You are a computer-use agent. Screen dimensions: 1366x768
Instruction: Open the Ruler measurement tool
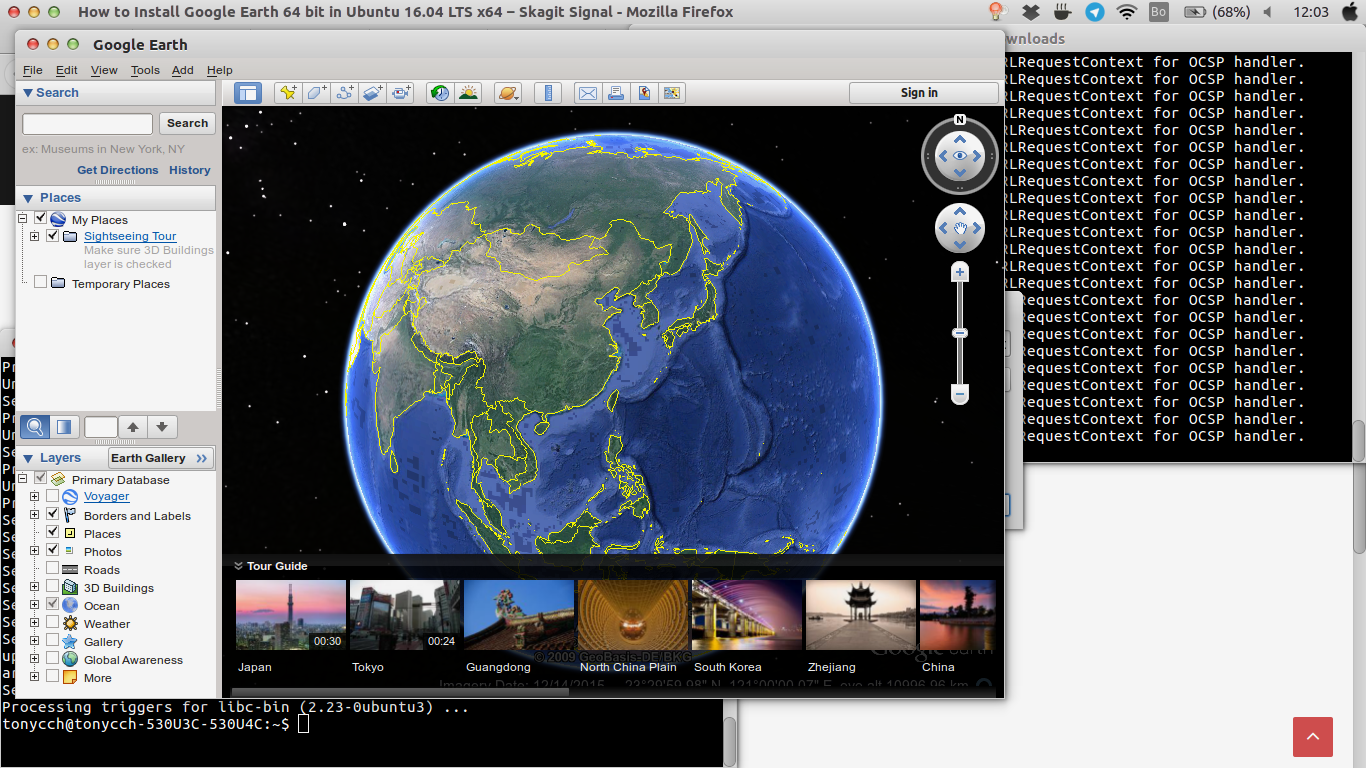[548, 92]
